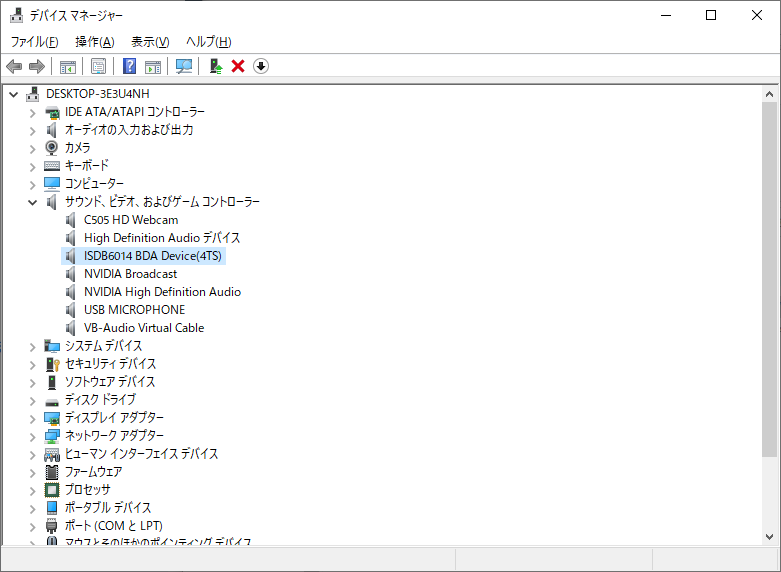The width and height of the screenshot is (781, 572).
Task: Click the blue Help question-mark icon
Action: coord(130,66)
